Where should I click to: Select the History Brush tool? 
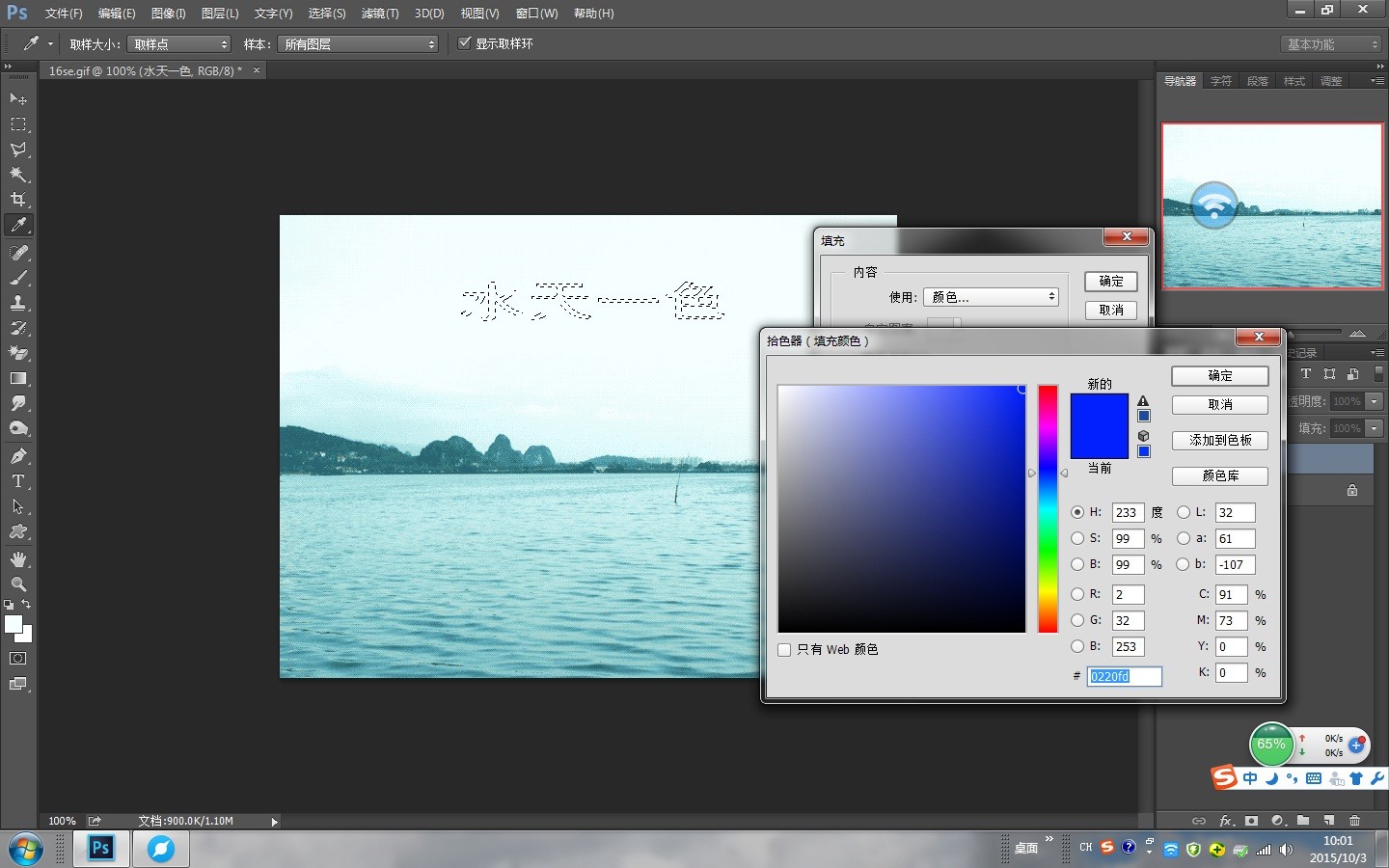pyautogui.click(x=18, y=328)
